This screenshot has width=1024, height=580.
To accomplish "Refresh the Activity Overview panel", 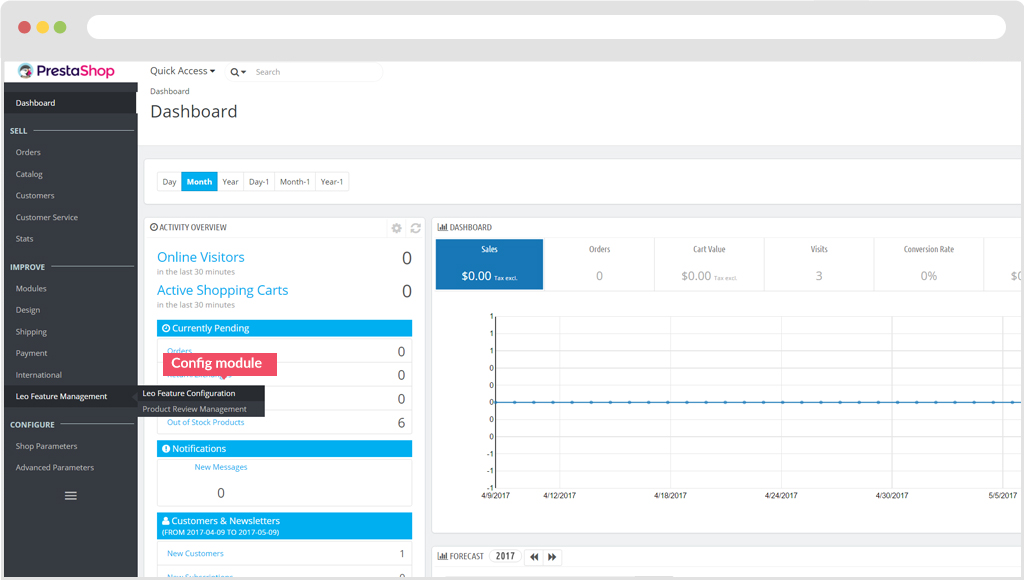I will click(x=415, y=228).
